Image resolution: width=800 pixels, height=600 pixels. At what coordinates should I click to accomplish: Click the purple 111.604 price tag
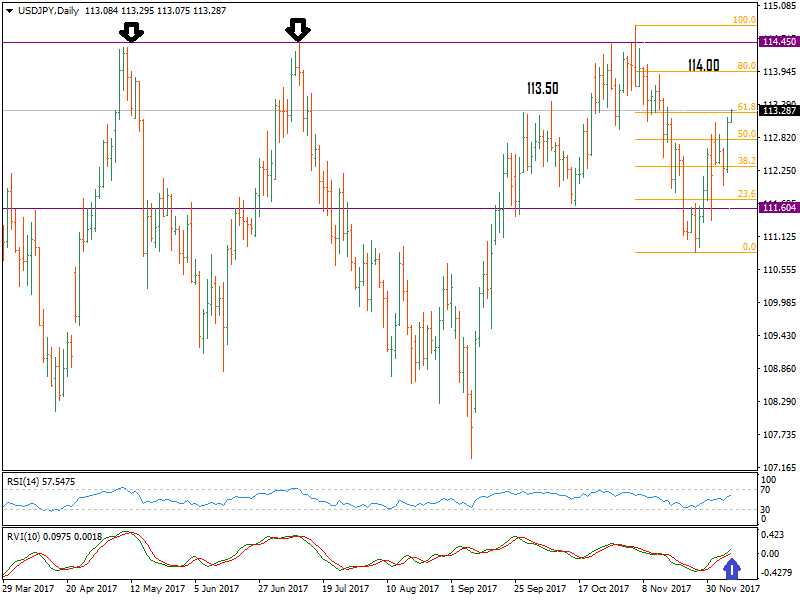[x=778, y=208]
